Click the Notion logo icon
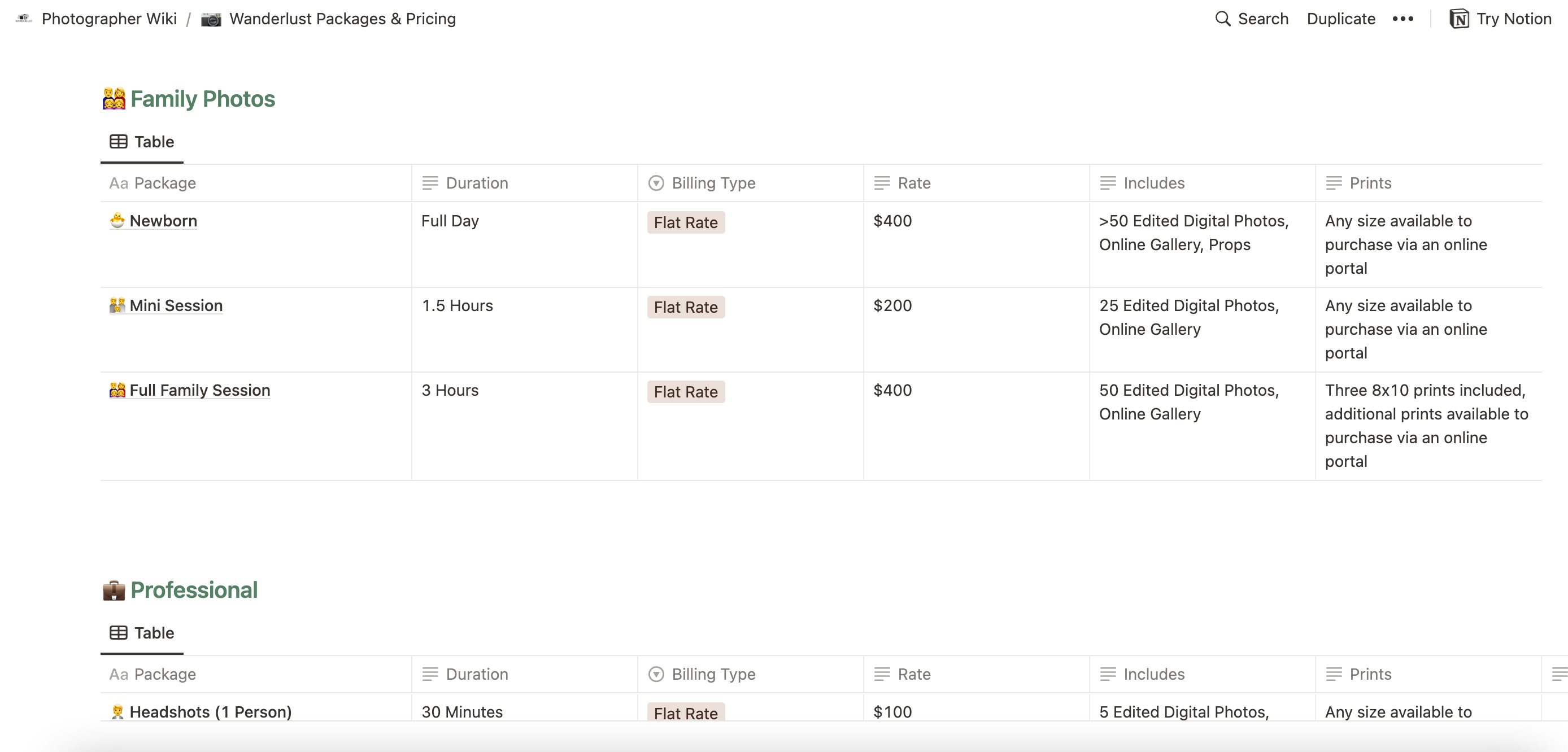The image size is (1568, 752). point(1459,19)
